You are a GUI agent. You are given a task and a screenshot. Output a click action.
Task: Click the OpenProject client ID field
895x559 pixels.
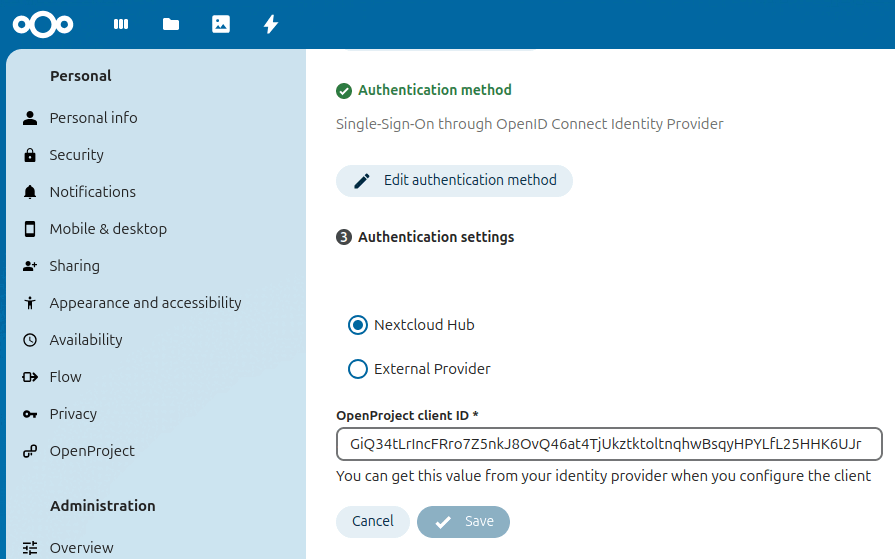coord(609,444)
